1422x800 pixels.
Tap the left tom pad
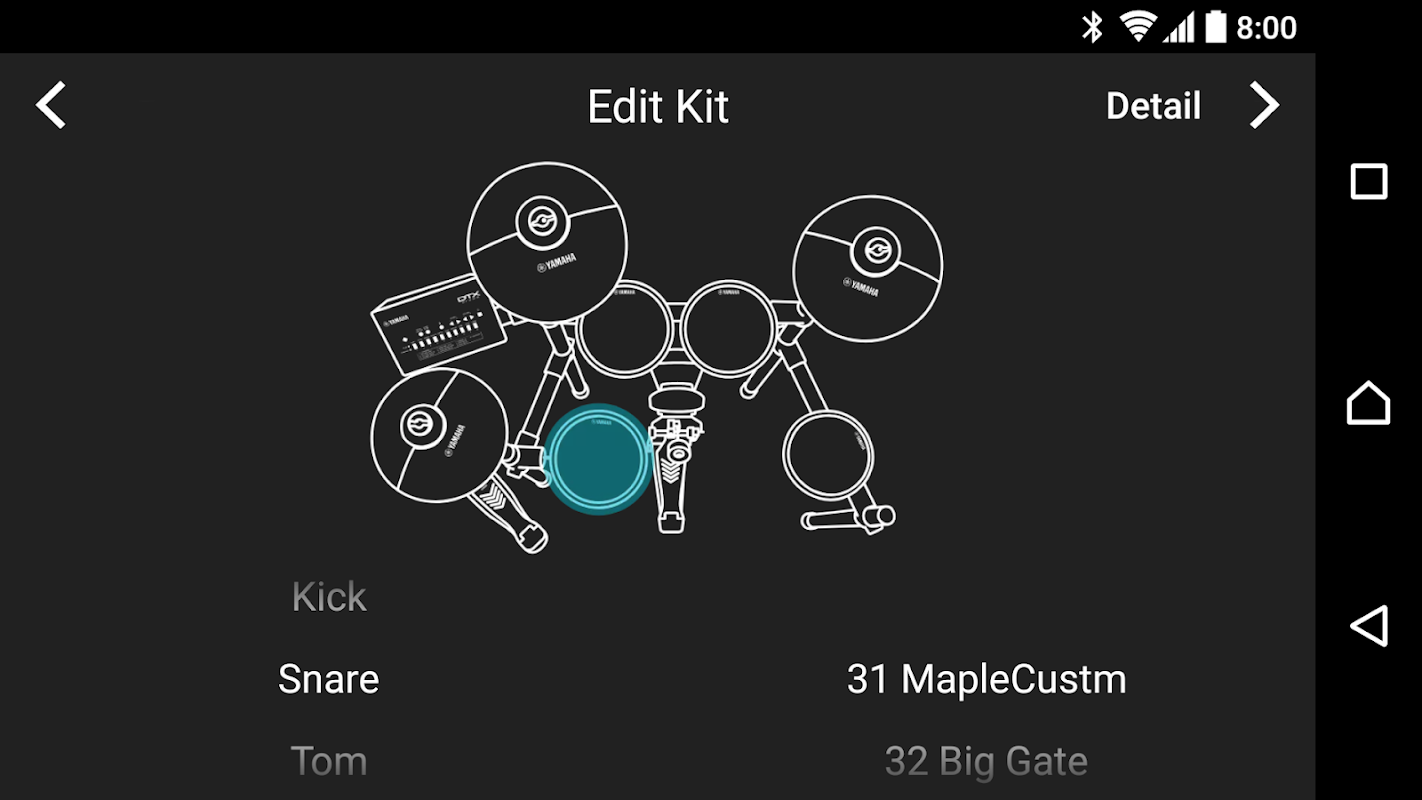[x=624, y=330]
